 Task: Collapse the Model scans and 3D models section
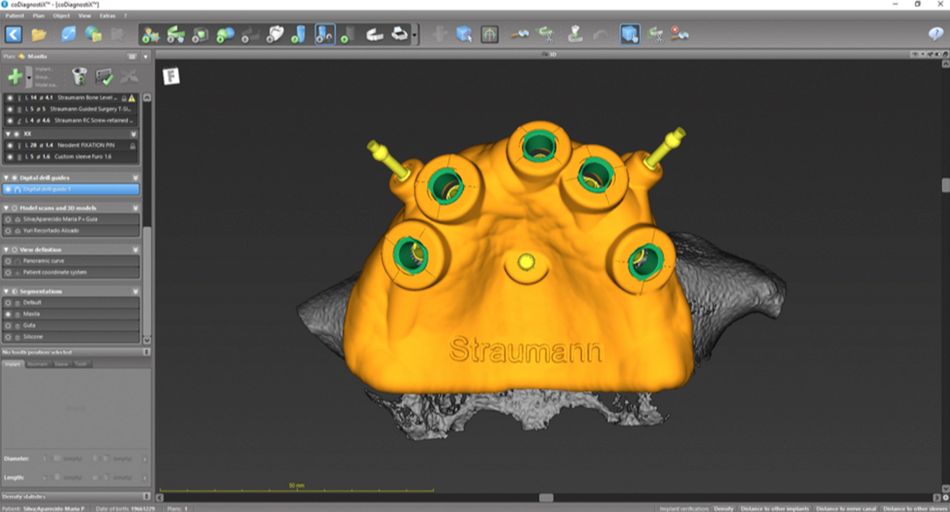(x=6, y=208)
